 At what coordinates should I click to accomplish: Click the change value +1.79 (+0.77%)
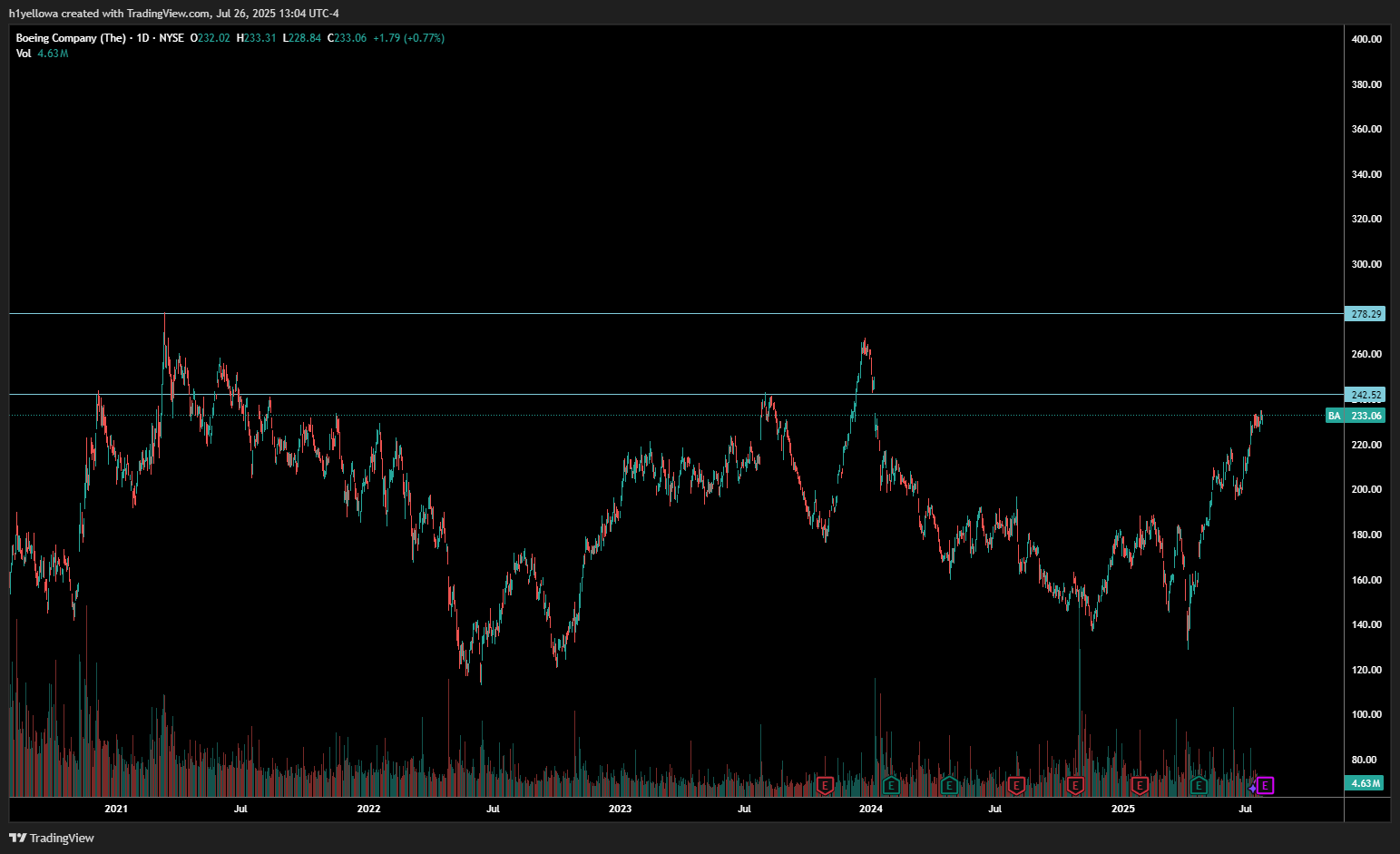point(408,38)
